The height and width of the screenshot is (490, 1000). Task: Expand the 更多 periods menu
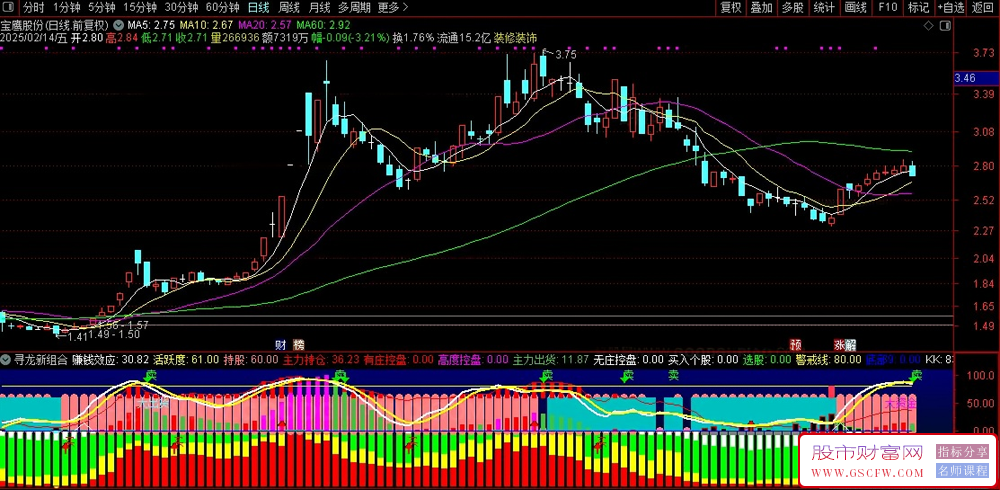392,7
